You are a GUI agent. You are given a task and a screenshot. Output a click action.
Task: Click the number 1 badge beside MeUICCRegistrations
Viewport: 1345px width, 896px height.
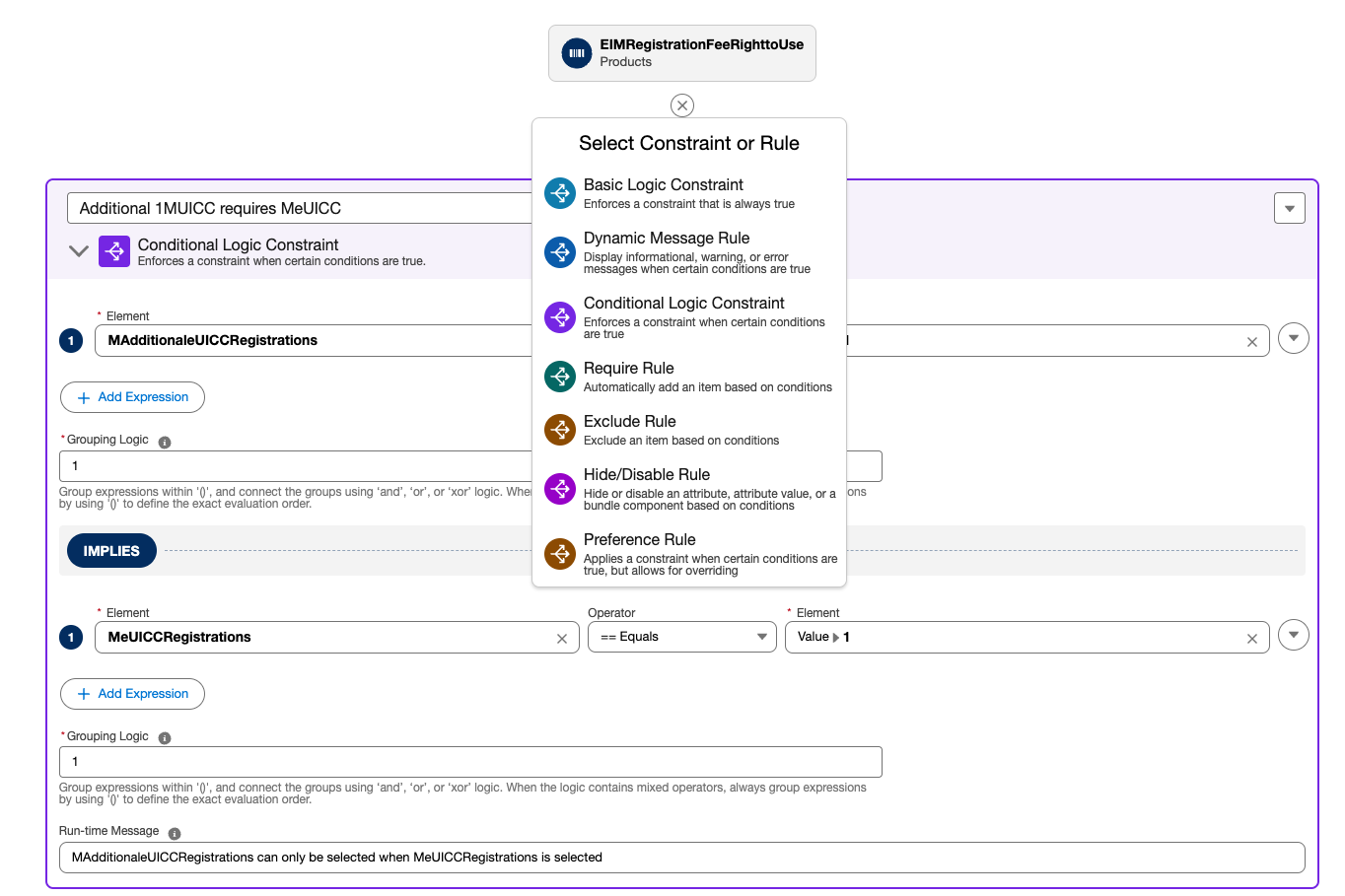(x=71, y=638)
